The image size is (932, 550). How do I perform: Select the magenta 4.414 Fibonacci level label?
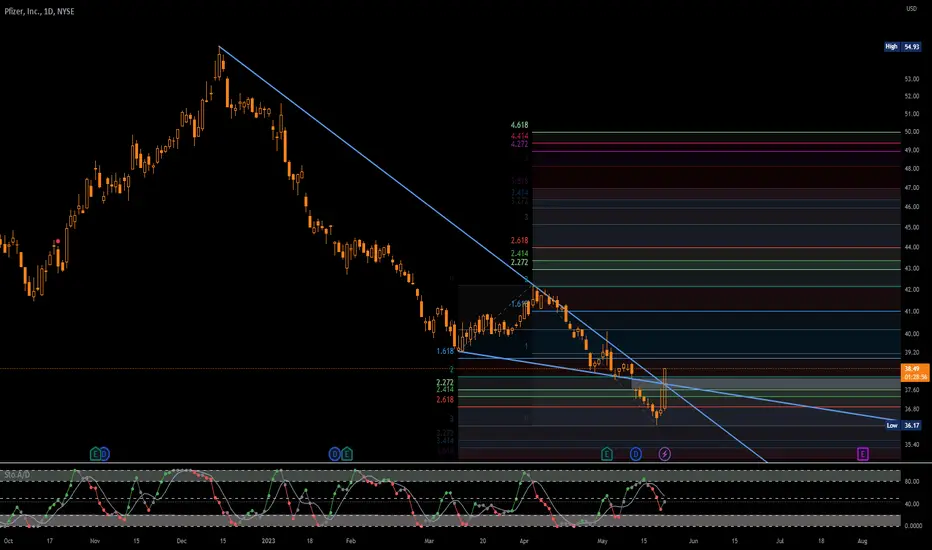(x=519, y=136)
